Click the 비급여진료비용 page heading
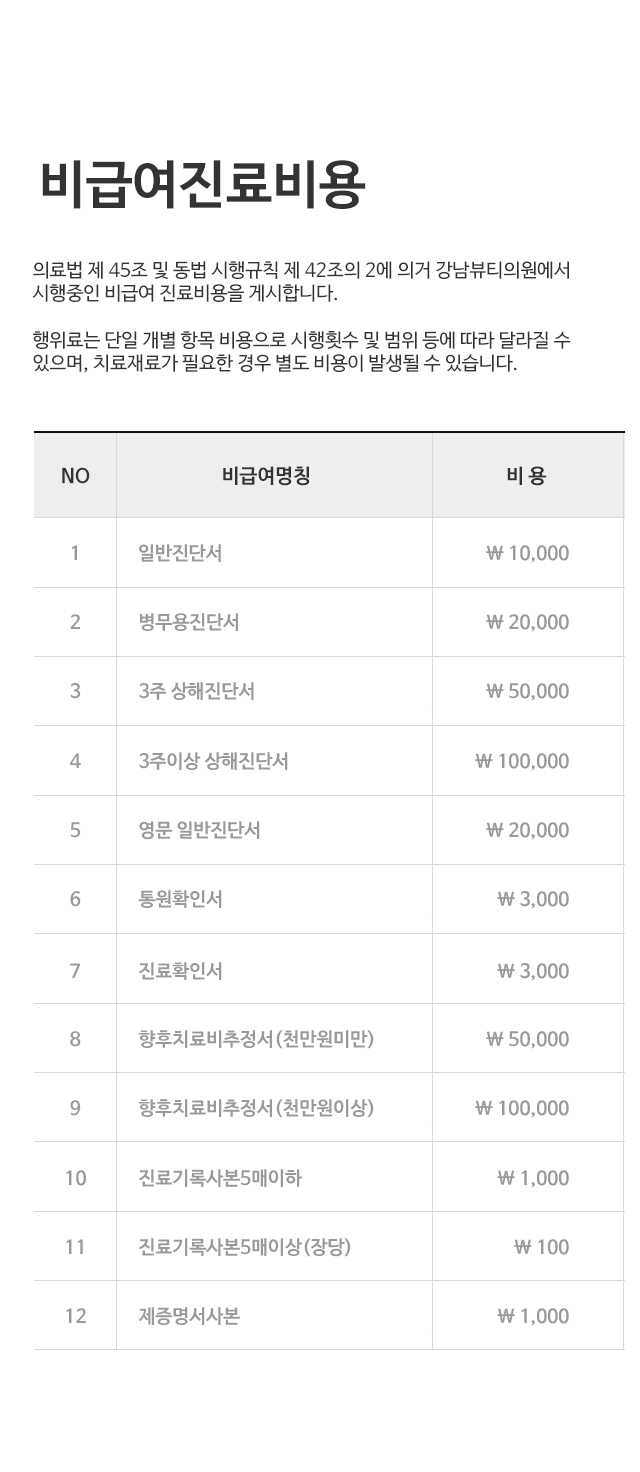Viewport: 640px width, 1472px height. click(202, 186)
